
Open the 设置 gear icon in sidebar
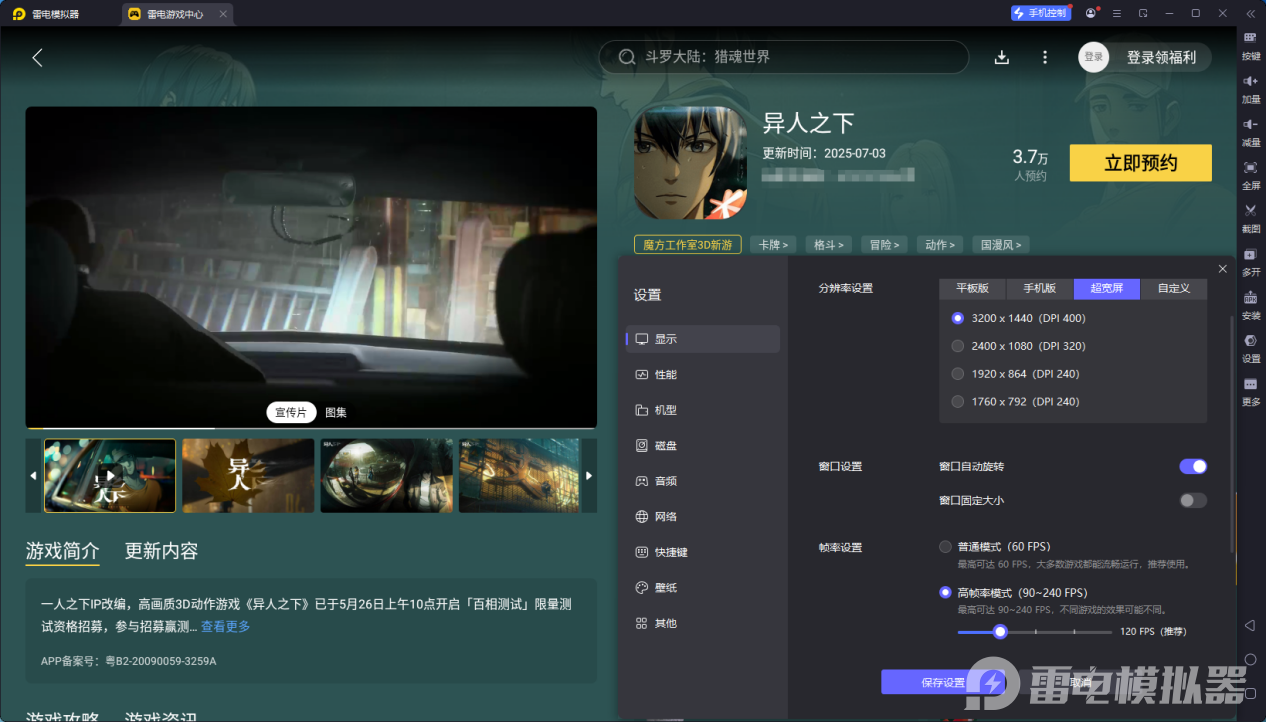pyautogui.click(x=1250, y=340)
